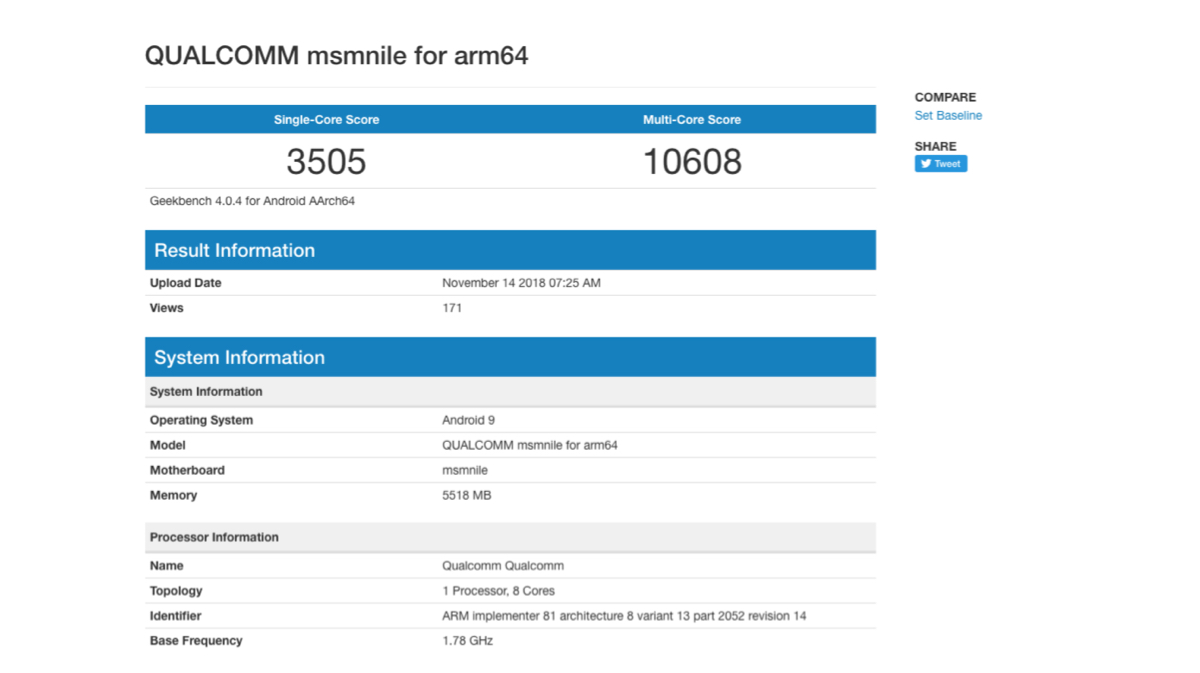
Task: Click the views count 171
Action: tap(452, 308)
